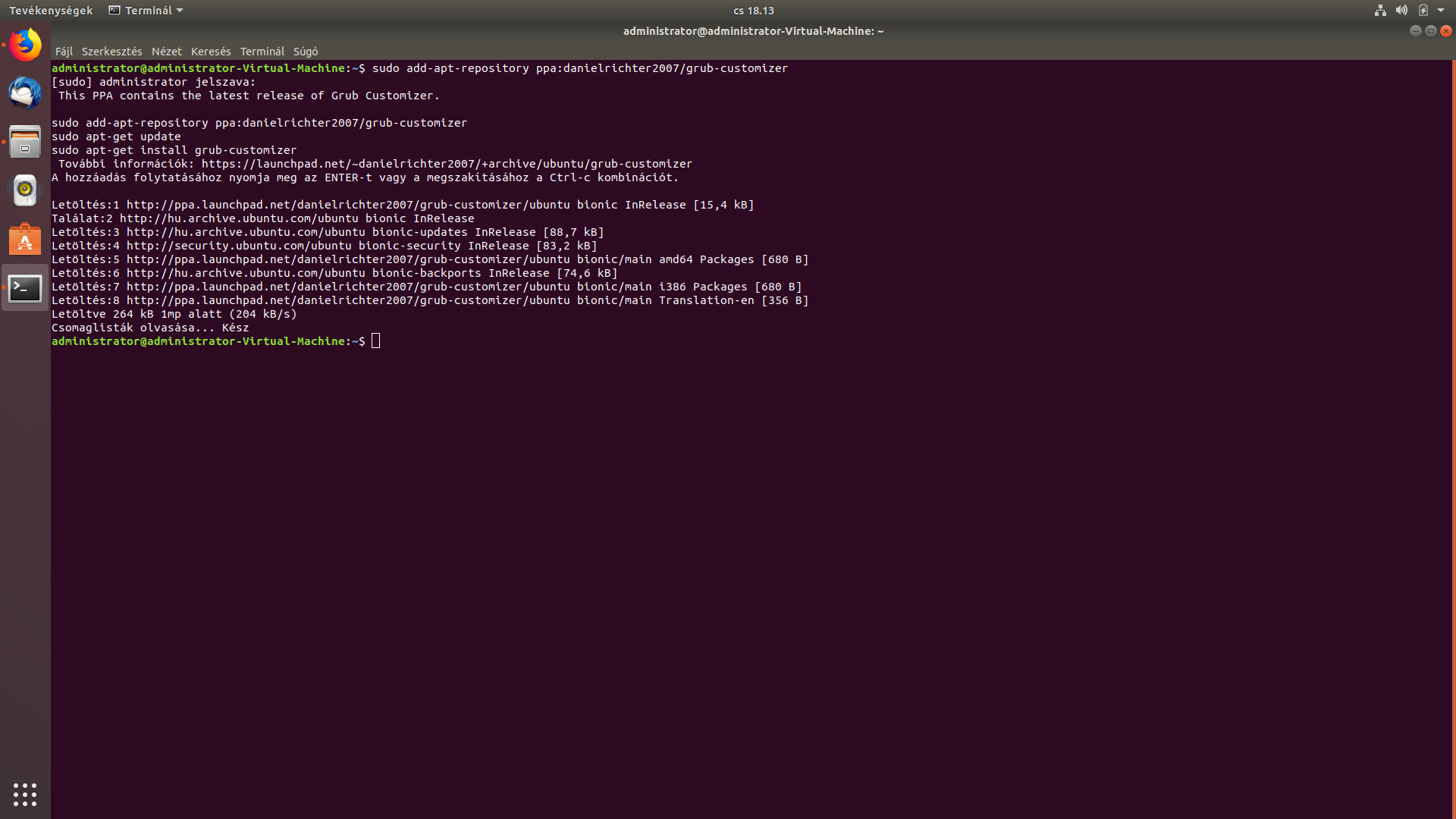Click the Tevékenységek activities button
Viewport: 1456px width, 819px height.
[x=51, y=11]
